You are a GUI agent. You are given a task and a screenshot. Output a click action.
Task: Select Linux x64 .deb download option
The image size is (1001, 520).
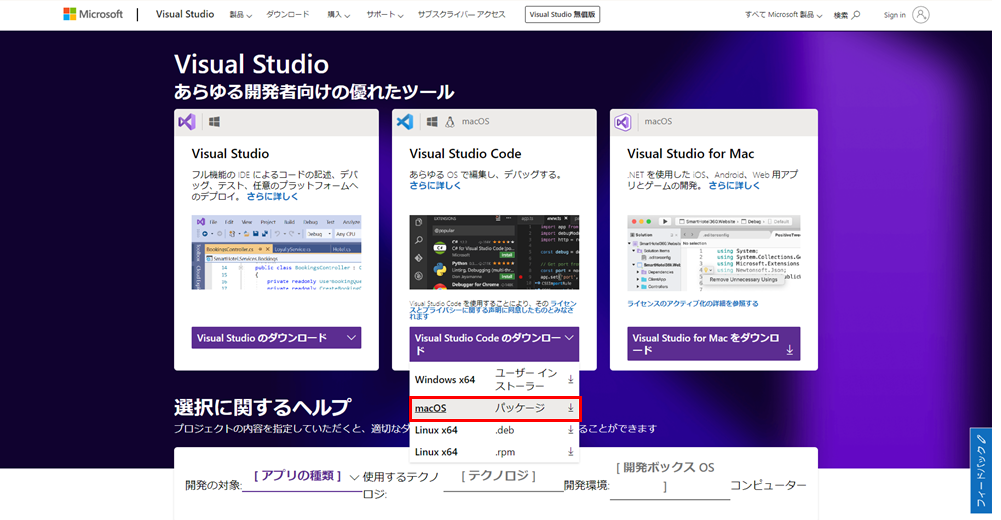[494, 431]
